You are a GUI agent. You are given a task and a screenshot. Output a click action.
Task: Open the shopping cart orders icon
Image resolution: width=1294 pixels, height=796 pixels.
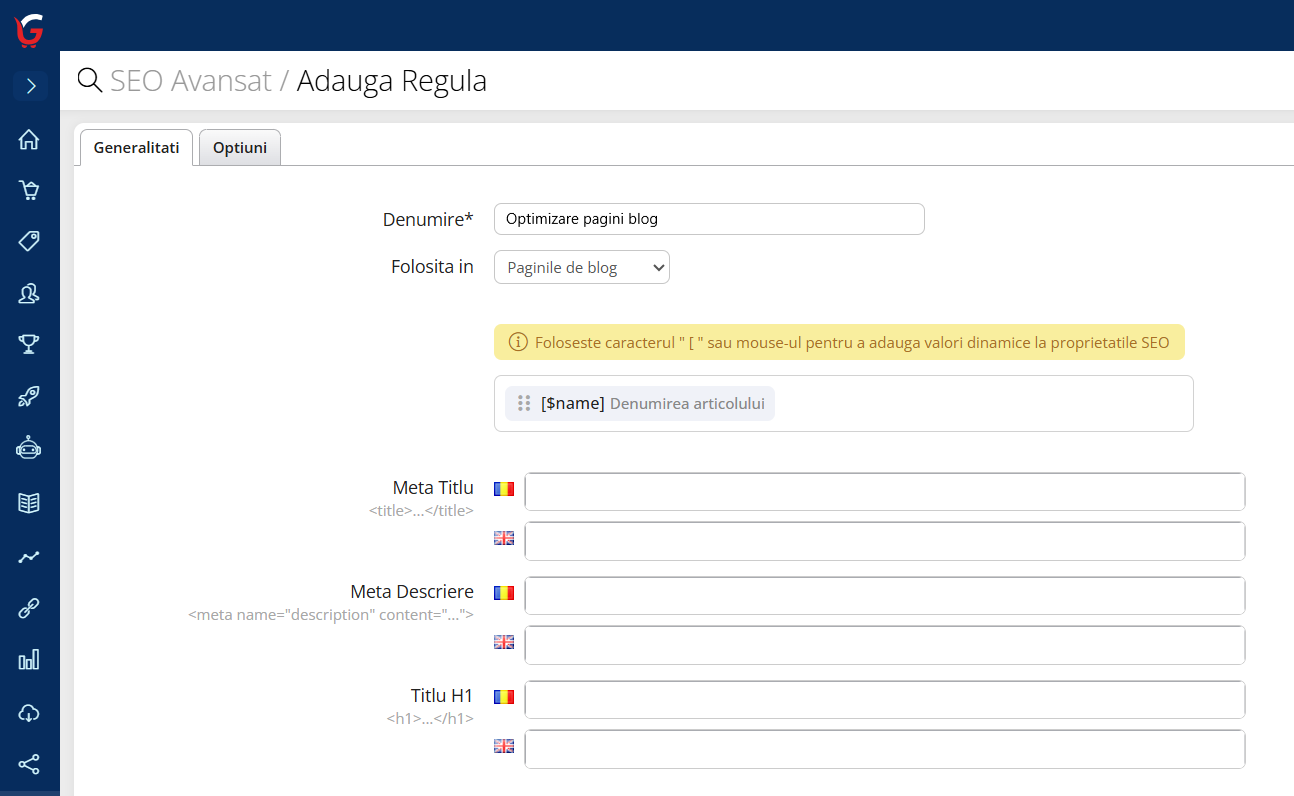[x=29, y=190]
